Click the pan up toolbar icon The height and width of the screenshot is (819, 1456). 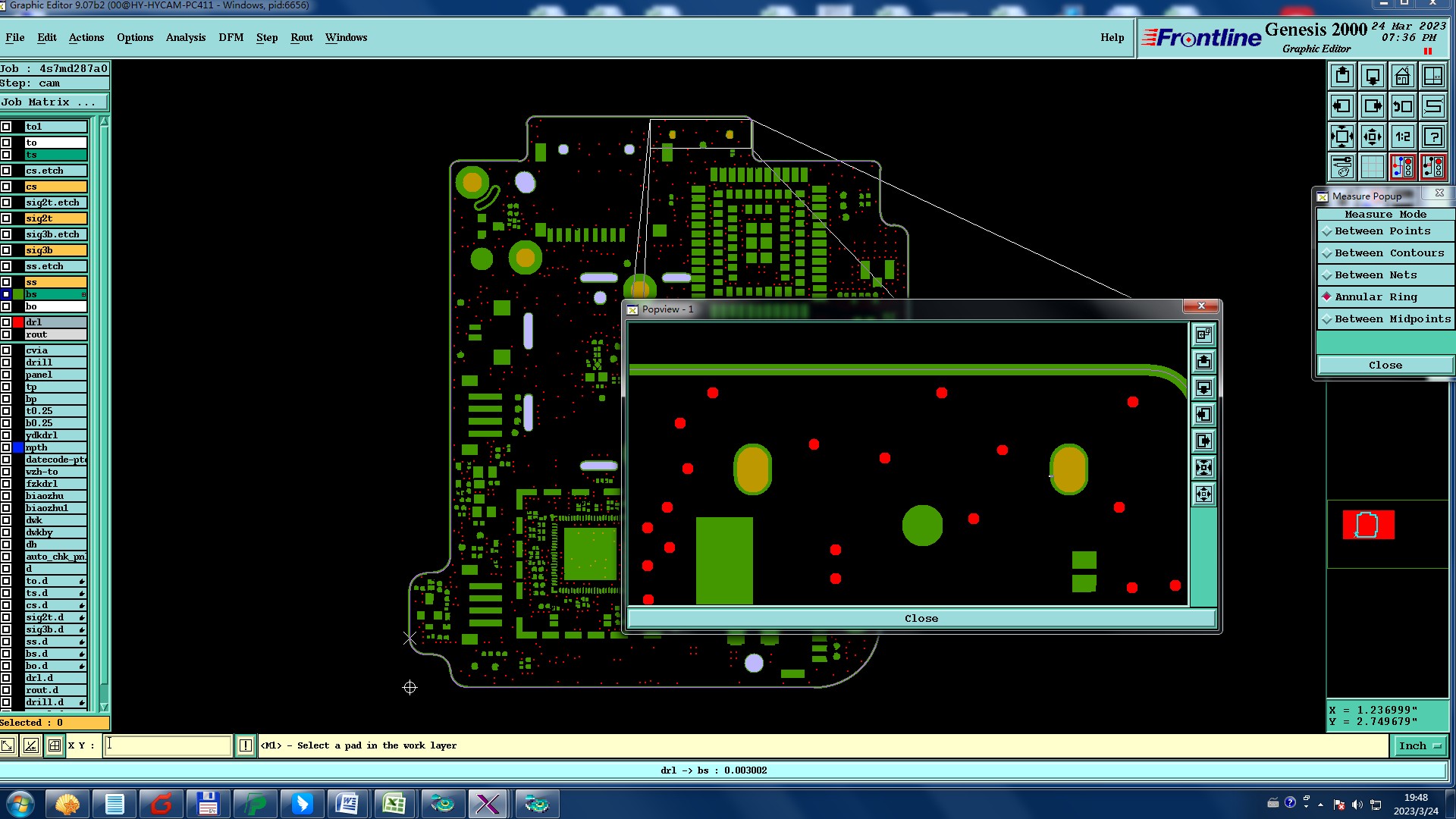1342,76
